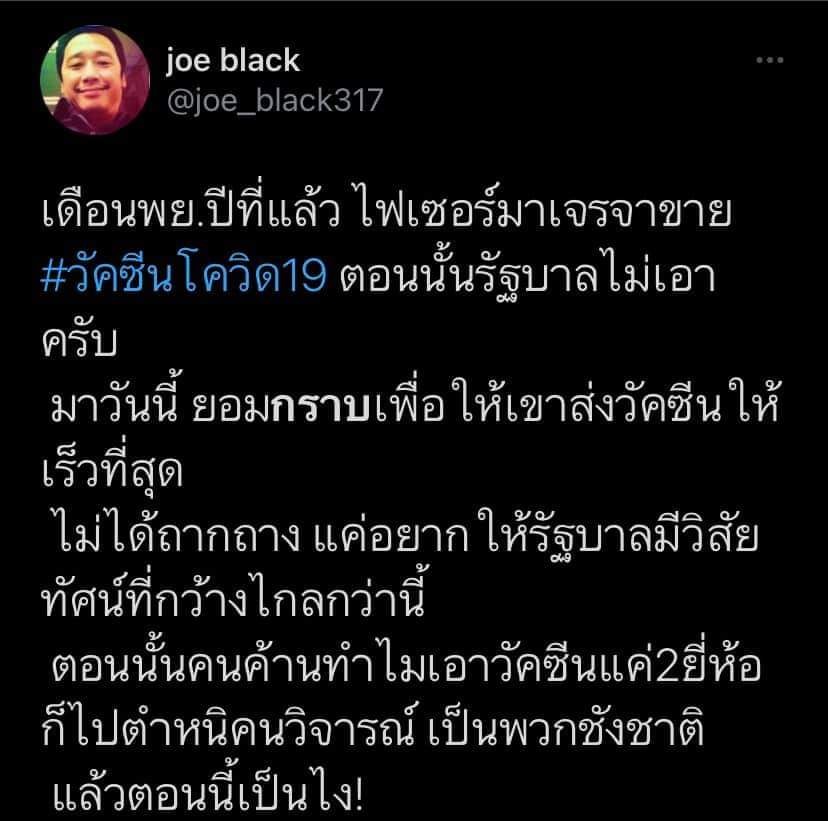Screen dimensions: 828x821
Task: Click the text "ตอนนั้นรัฐบาลไม่เอา" after the hashtag
Action: point(527,276)
